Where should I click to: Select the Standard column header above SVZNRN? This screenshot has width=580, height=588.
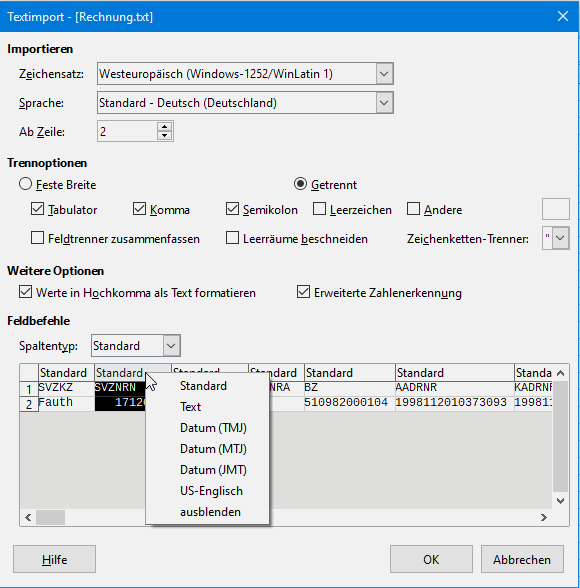[x=133, y=373]
